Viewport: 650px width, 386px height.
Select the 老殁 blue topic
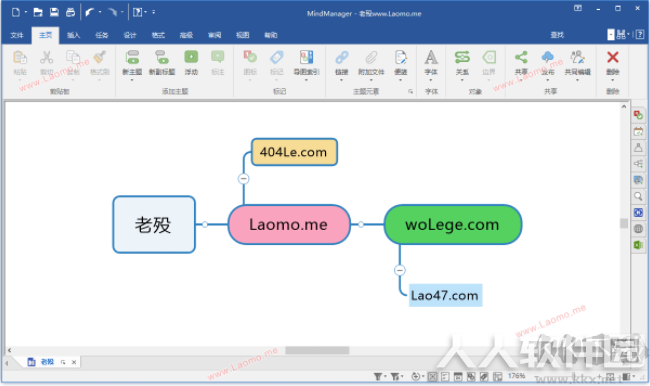[154, 225]
